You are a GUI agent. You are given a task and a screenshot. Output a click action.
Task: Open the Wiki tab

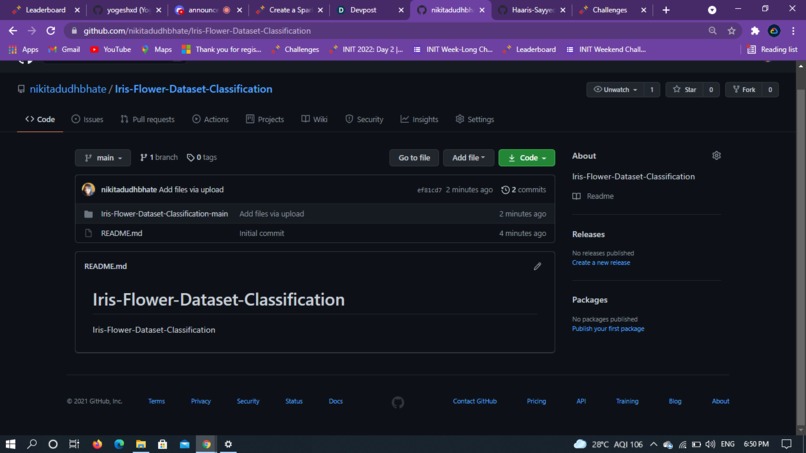314,119
